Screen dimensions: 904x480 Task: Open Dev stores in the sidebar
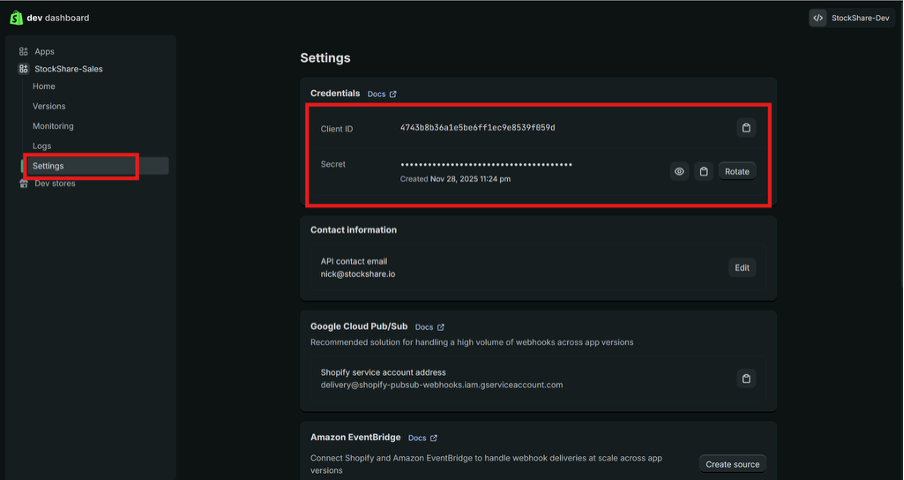click(x=55, y=183)
